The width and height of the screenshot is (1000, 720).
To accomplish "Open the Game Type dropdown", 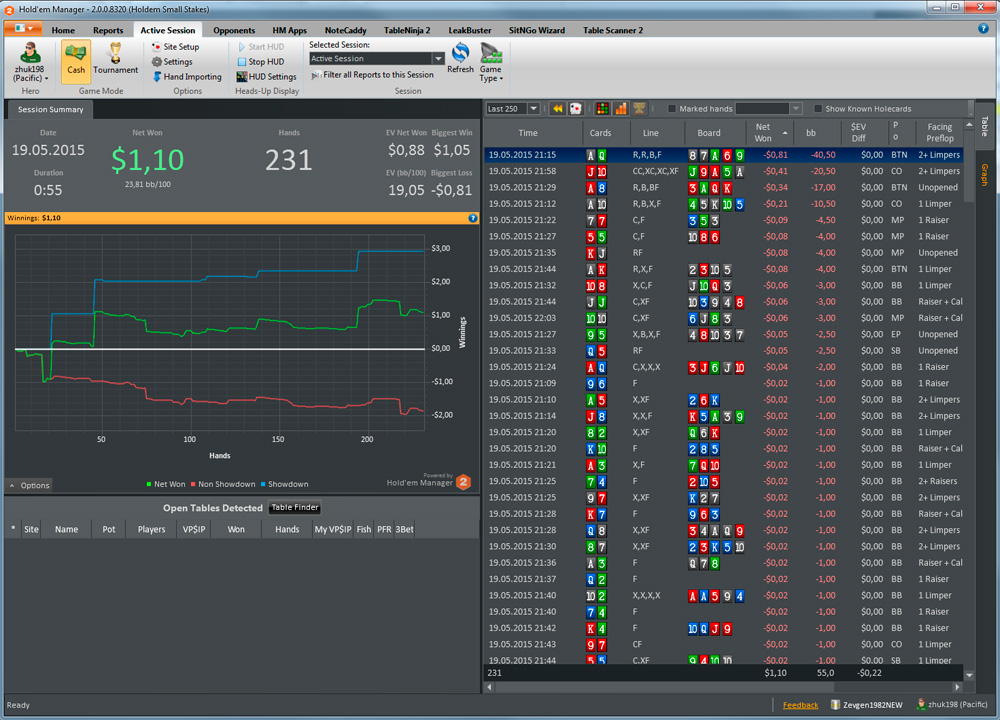I will click(x=490, y=62).
